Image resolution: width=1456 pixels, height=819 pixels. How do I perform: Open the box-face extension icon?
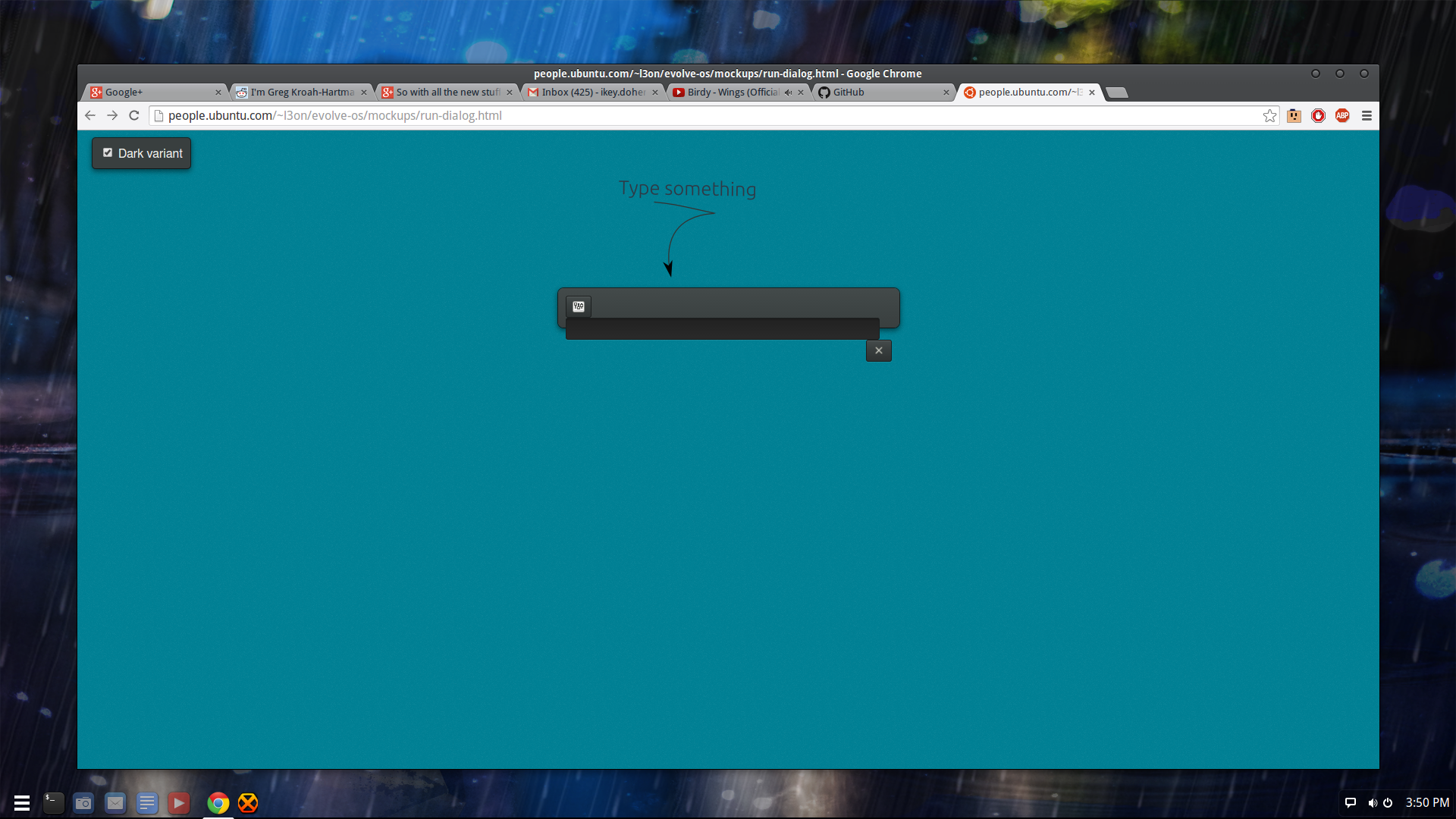1294,115
